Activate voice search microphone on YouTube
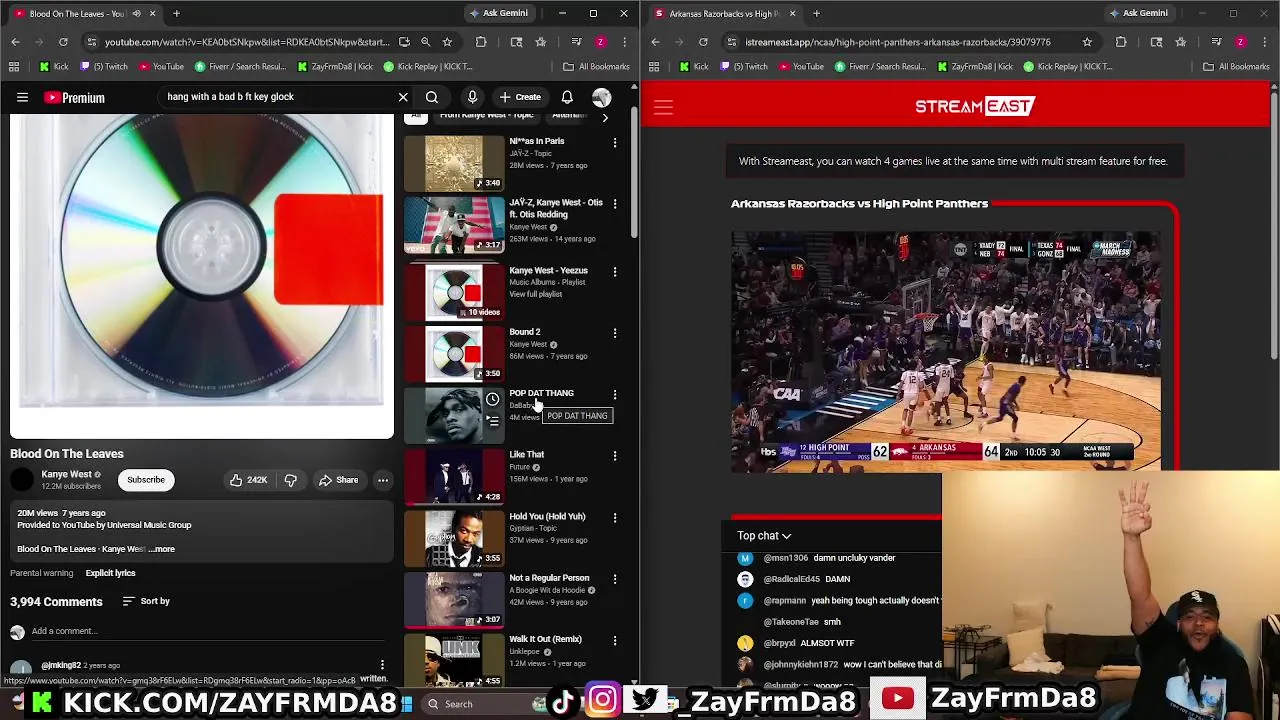 [x=472, y=97]
